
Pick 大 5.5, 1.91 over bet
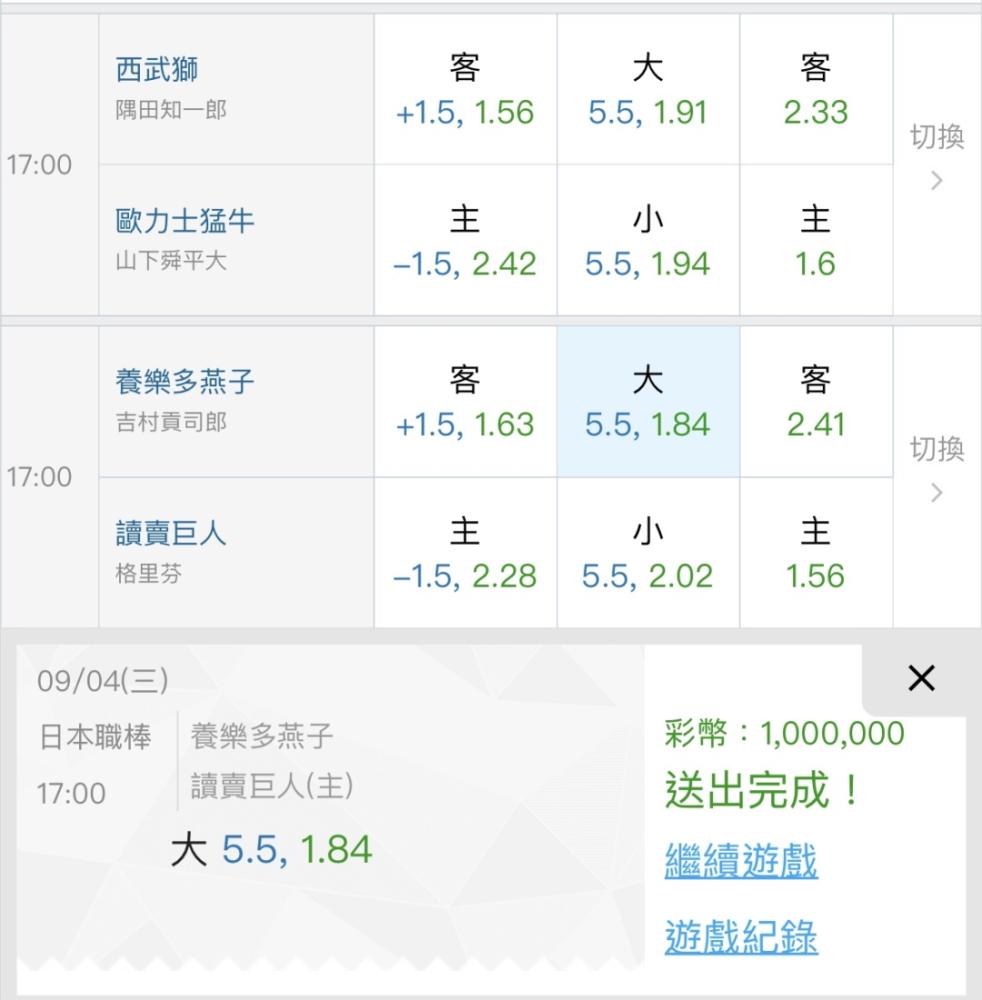click(648, 90)
